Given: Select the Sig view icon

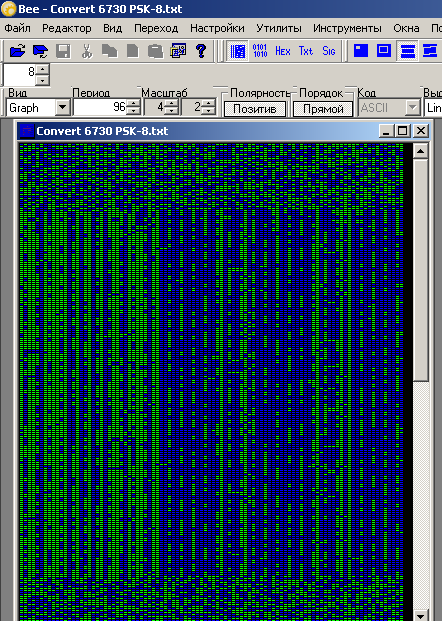Looking at the screenshot, I should click(329, 51).
